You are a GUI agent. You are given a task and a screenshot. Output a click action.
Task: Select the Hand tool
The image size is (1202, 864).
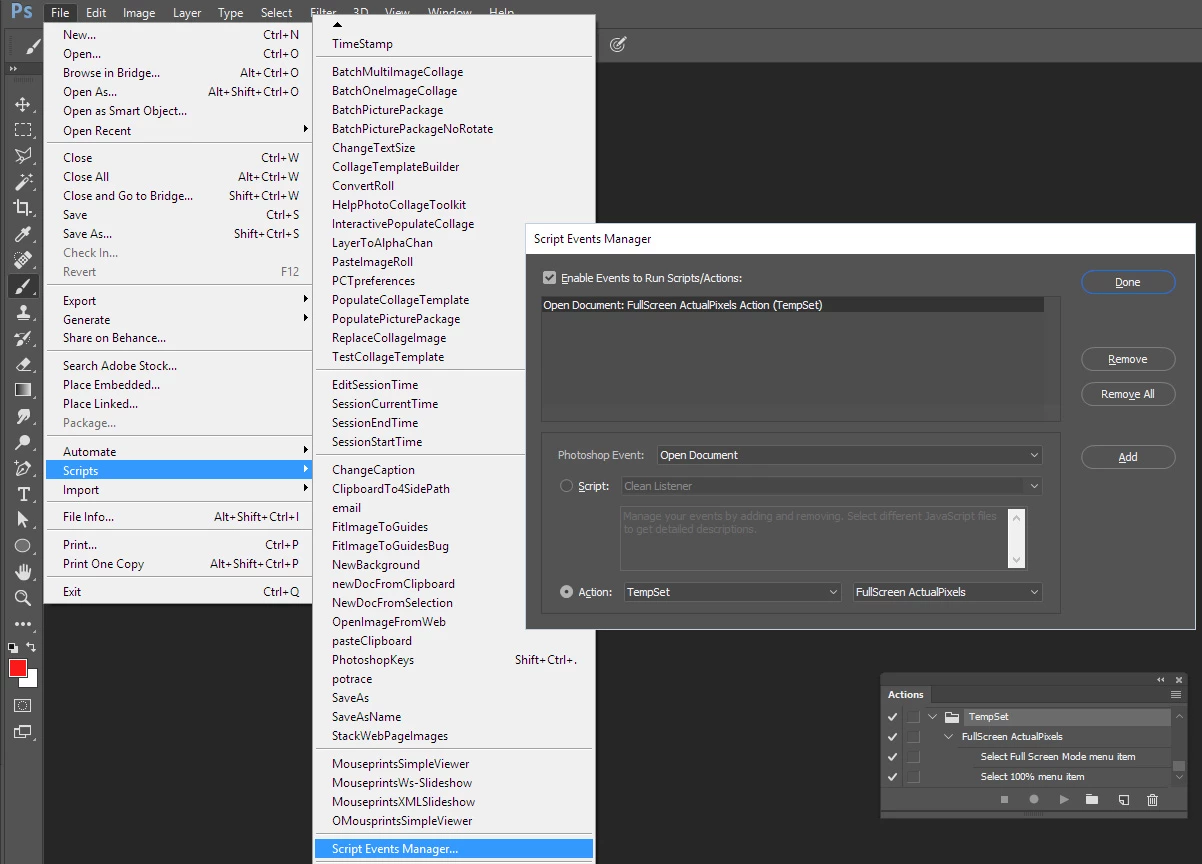[x=22, y=572]
